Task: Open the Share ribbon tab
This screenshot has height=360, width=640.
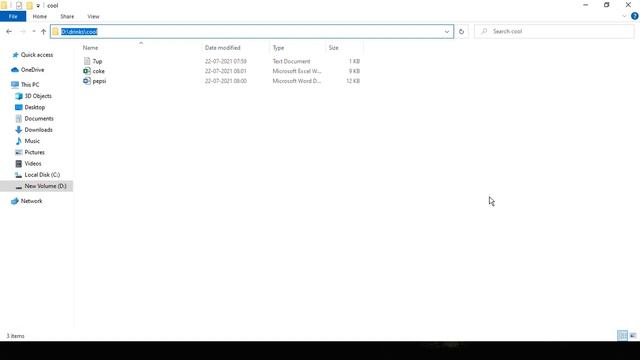Action: [x=67, y=16]
